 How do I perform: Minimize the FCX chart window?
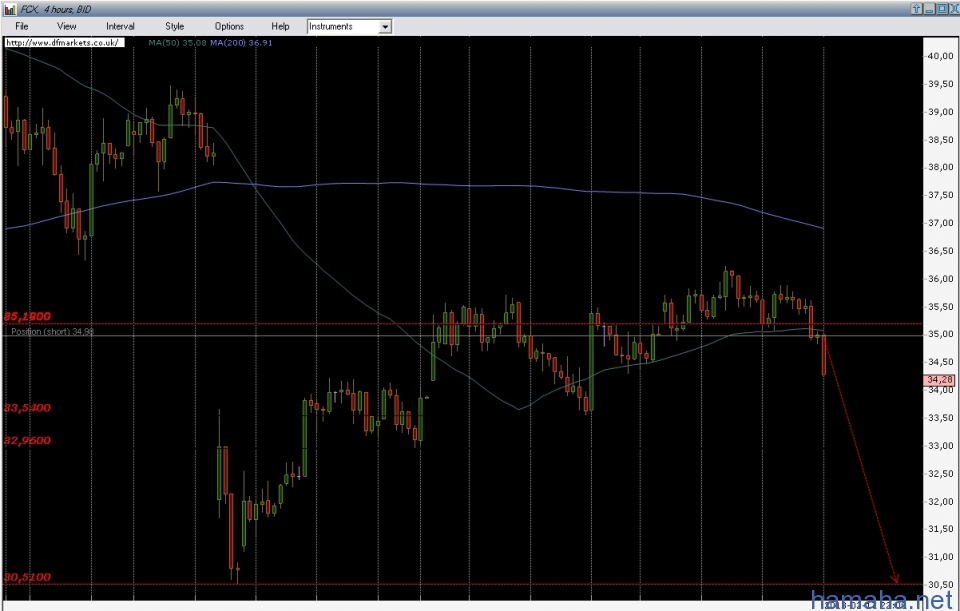(x=928, y=9)
